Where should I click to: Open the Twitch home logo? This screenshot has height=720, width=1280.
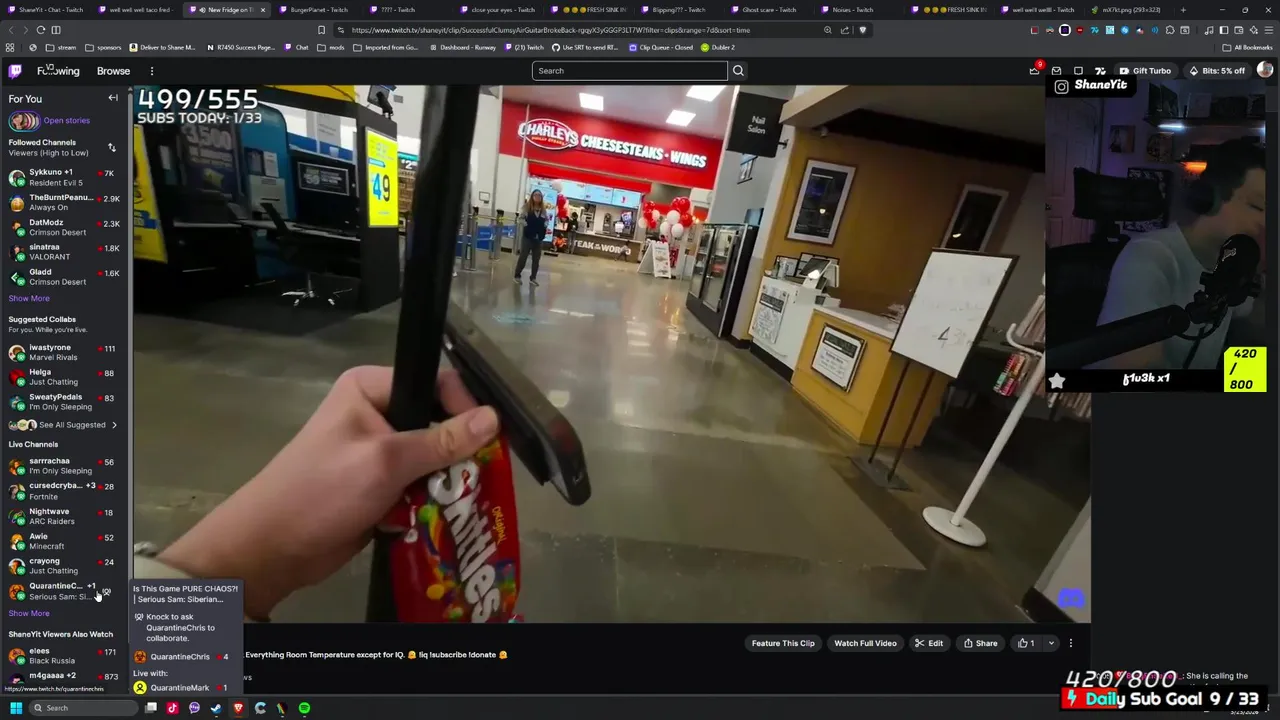[15, 71]
